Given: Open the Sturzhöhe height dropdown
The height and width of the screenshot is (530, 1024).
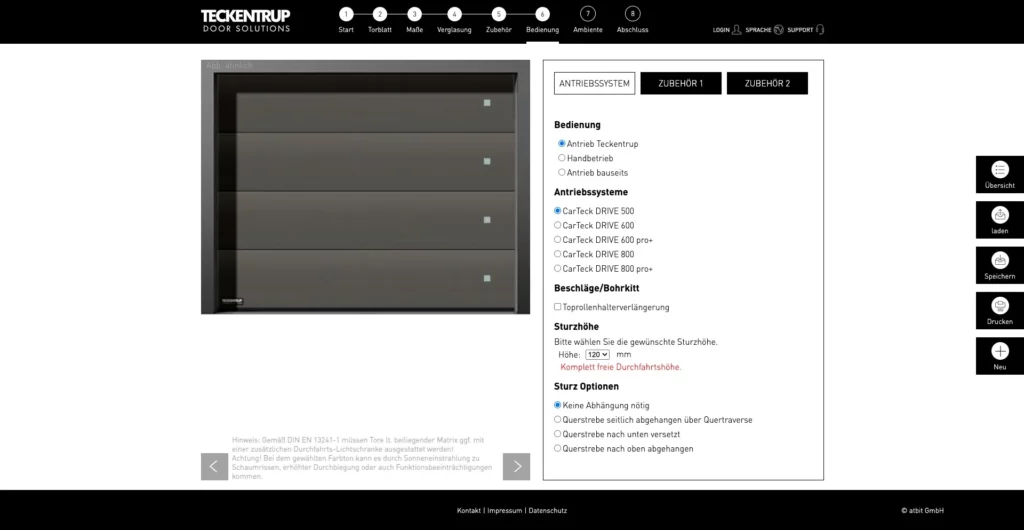Looking at the screenshot, I should [597, 354].
